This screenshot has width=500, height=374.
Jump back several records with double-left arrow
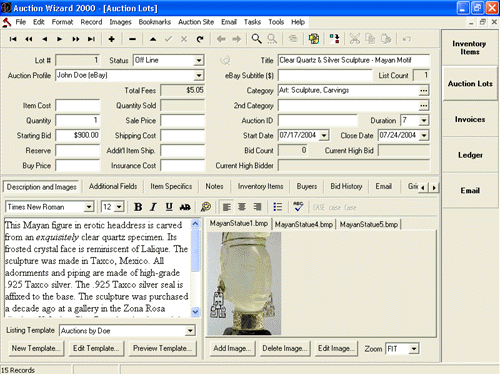point(29,39)
